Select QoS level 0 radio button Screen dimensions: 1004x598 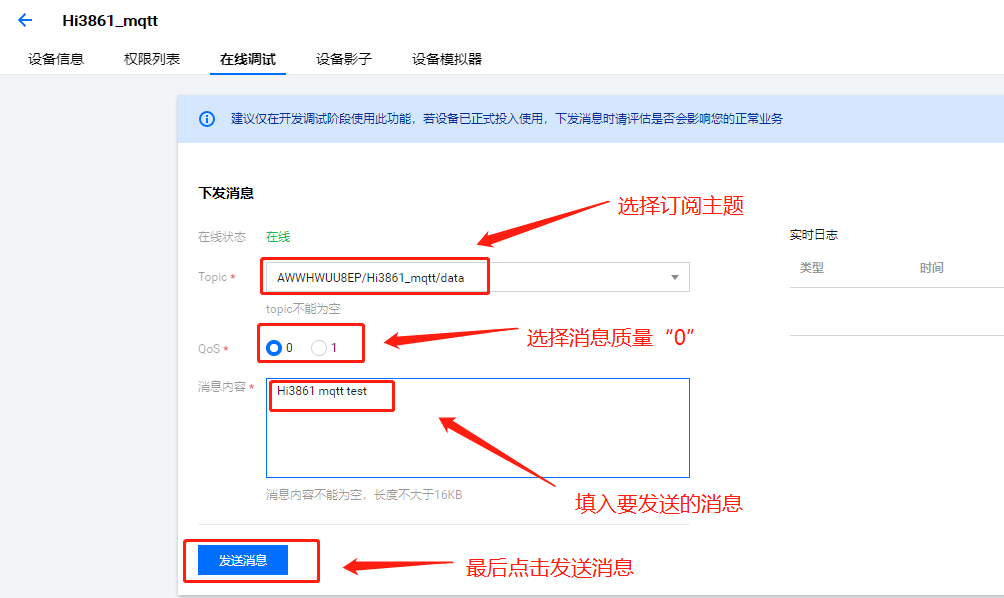(274, 348)
